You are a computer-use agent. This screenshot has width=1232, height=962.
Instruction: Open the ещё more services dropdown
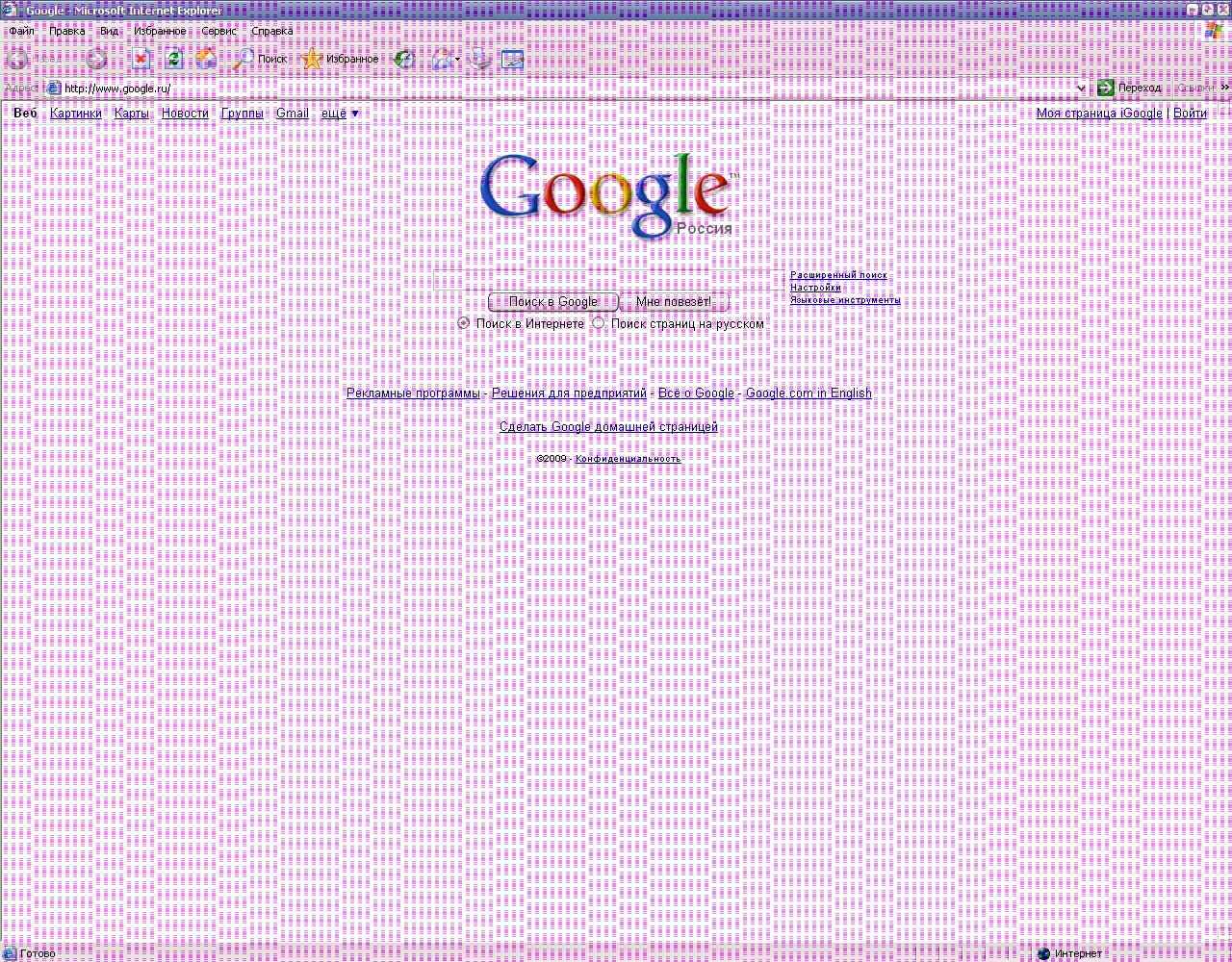[x=340, y=114]
